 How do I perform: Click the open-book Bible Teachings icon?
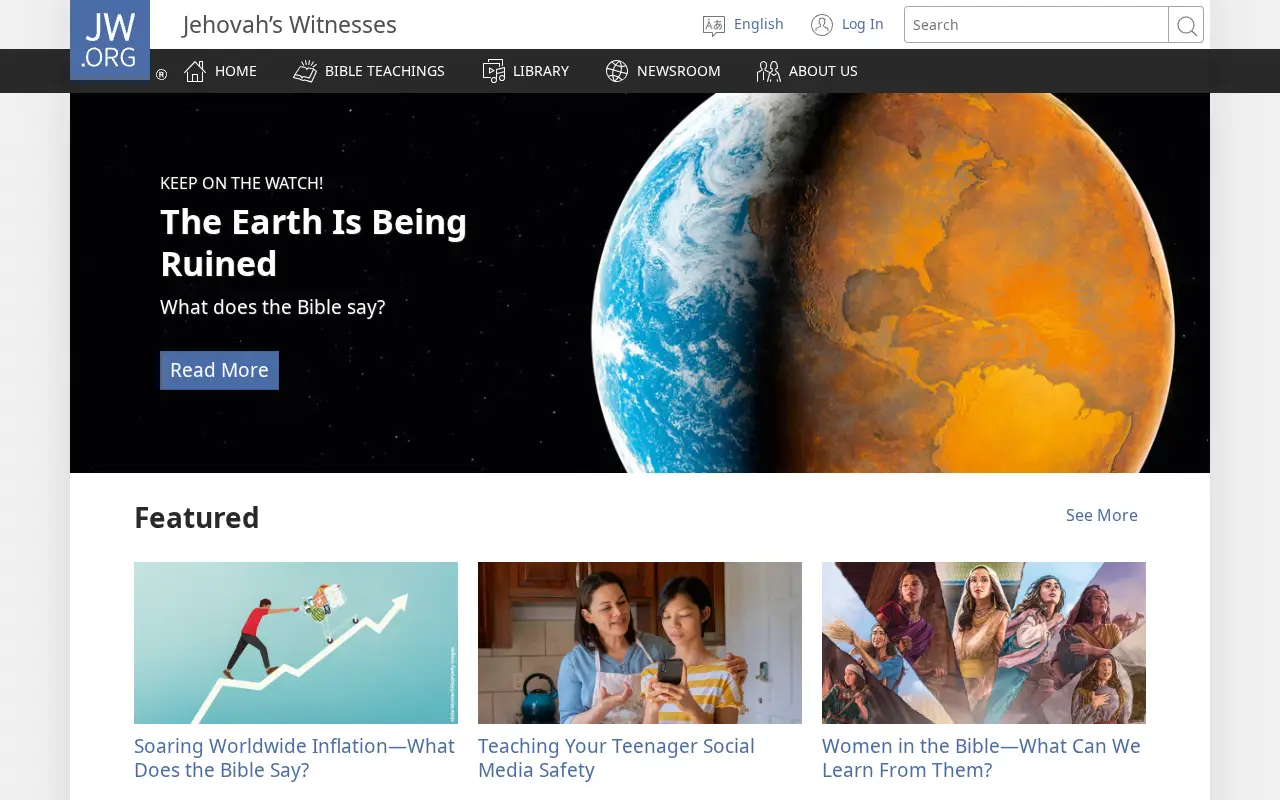305,71
